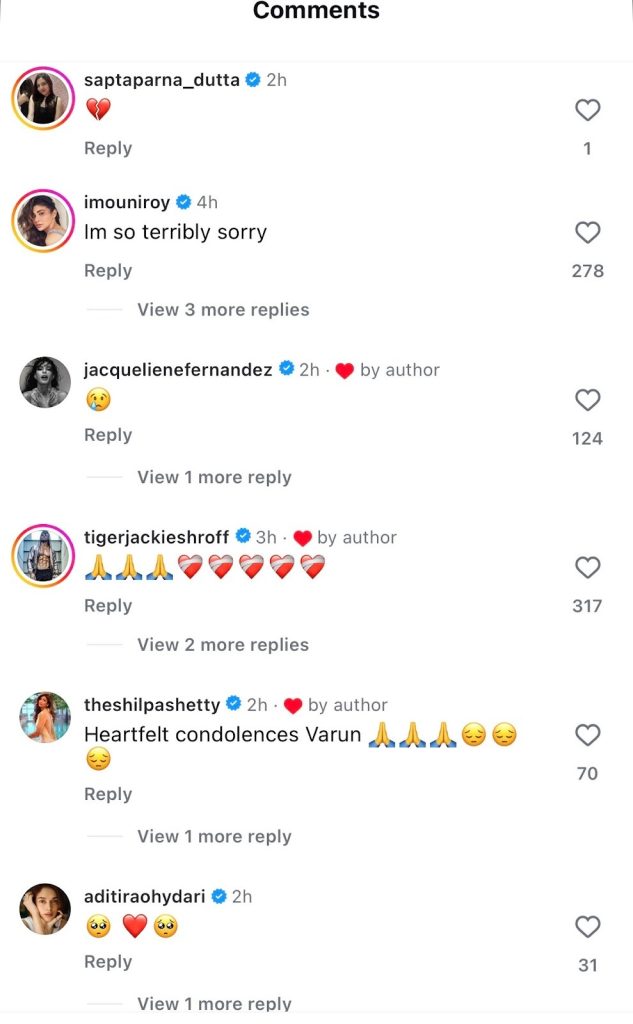Like theshilpashetty's condolences comment

point(587,736)
